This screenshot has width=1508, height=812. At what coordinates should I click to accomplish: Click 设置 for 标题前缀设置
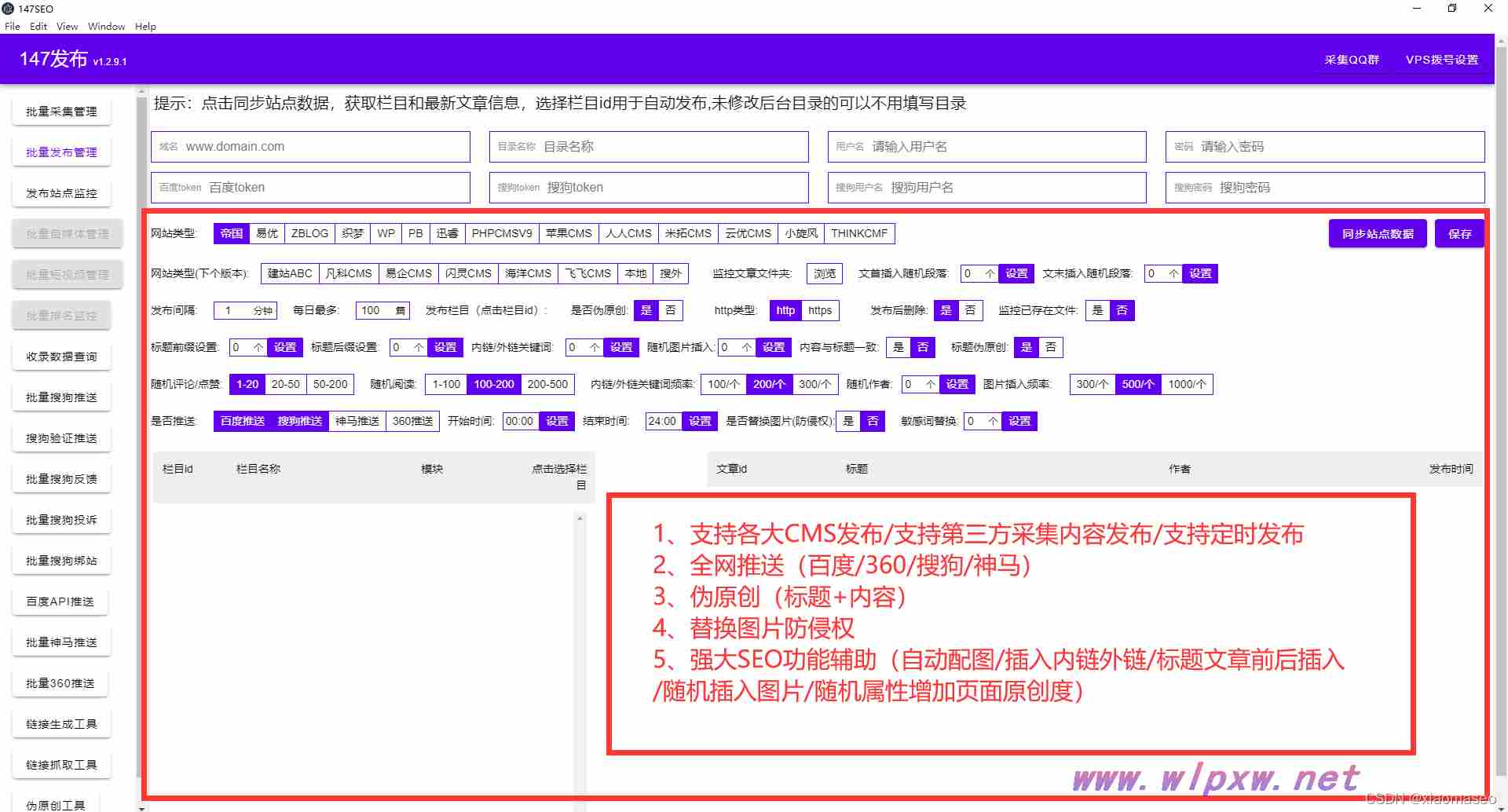point(285,347)
